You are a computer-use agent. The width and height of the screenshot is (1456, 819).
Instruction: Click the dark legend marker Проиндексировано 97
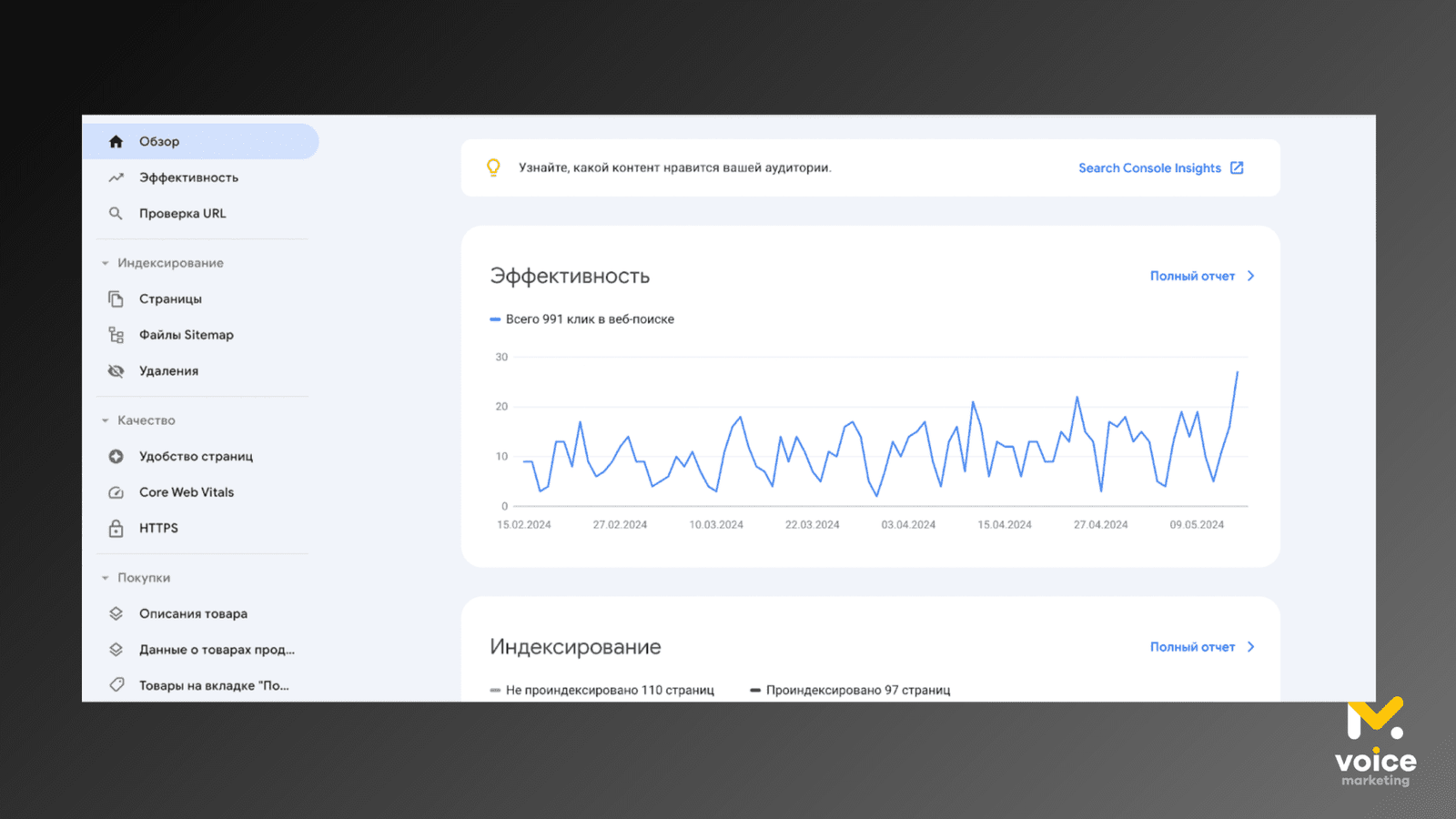pyautogui.click(x=755, y=691)
